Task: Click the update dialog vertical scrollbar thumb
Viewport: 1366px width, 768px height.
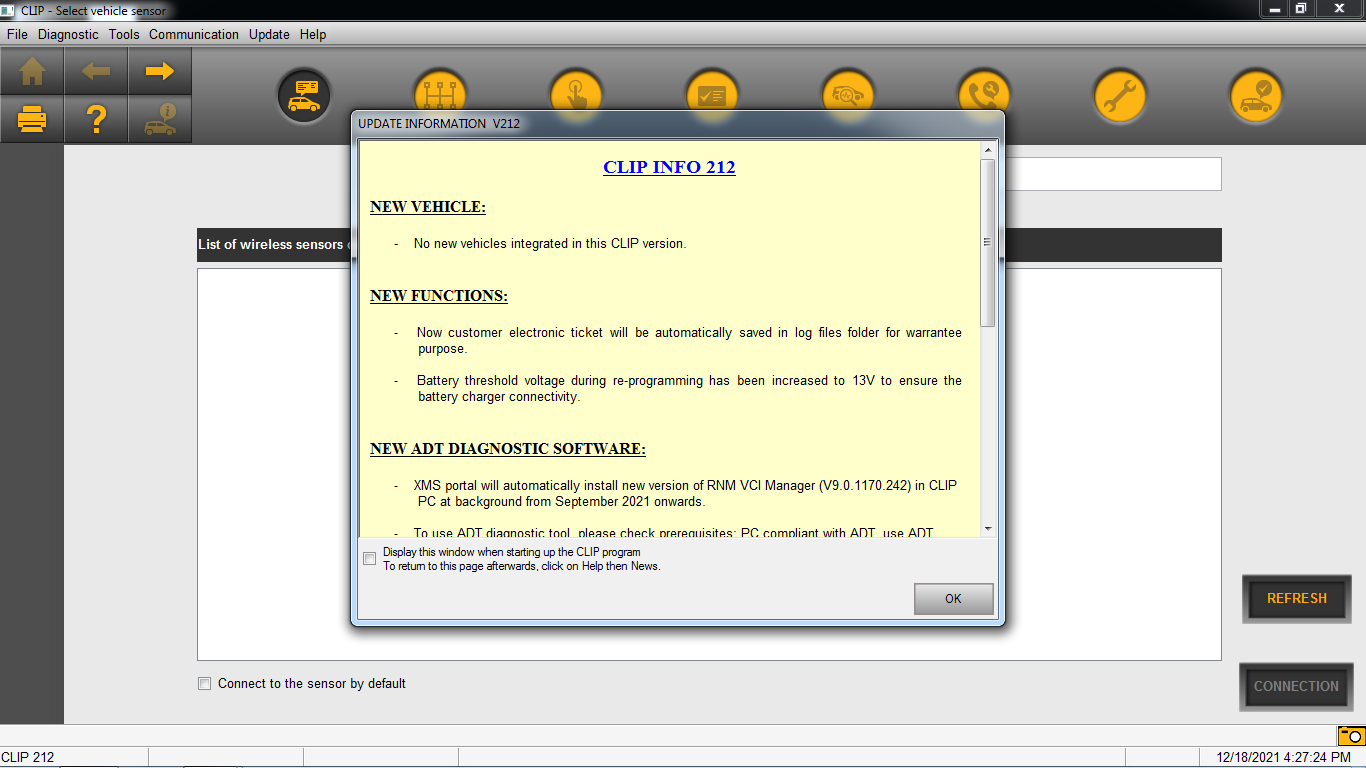Action: coord(988,242)
